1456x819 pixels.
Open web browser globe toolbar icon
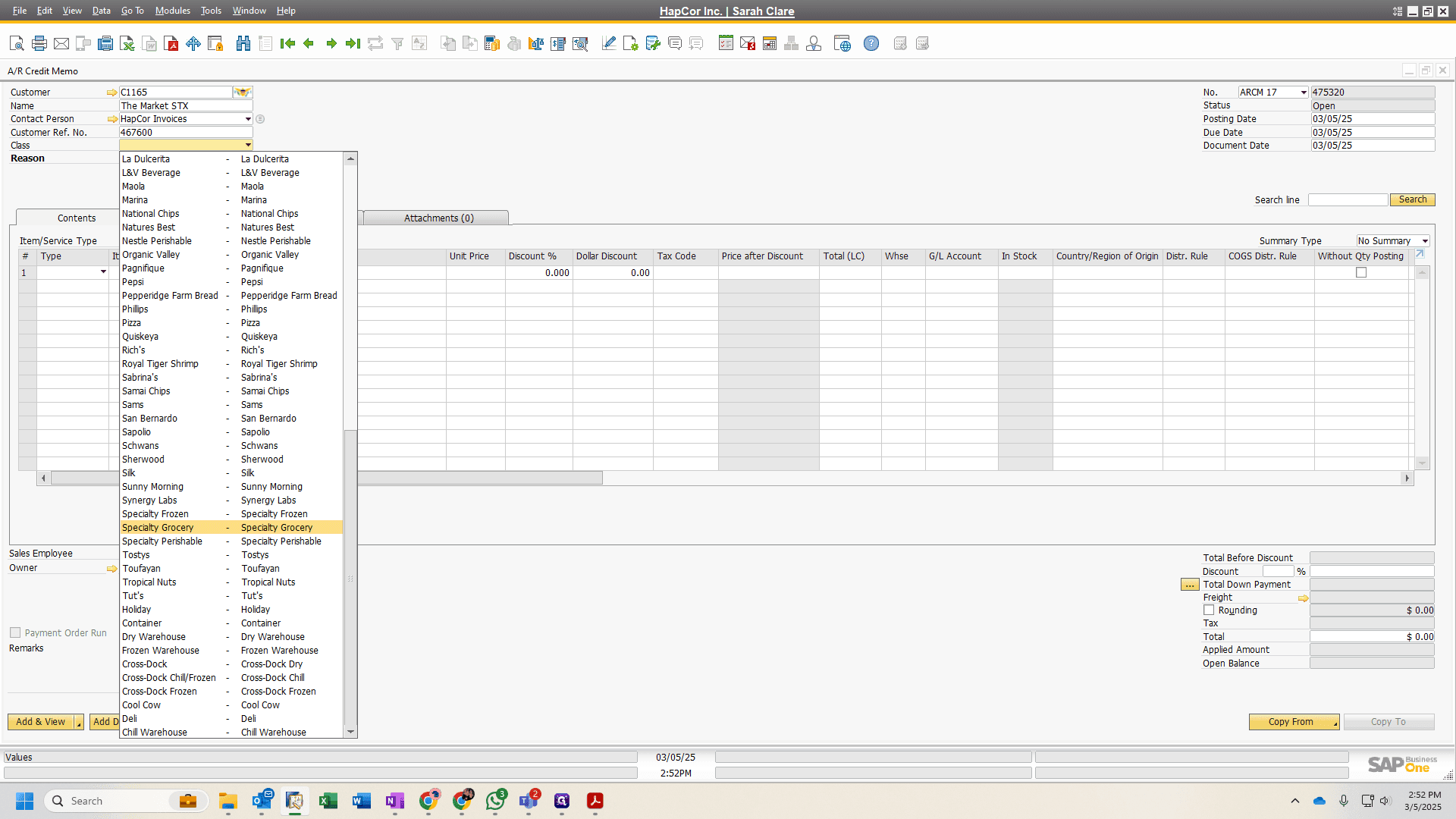click(842, 44)
